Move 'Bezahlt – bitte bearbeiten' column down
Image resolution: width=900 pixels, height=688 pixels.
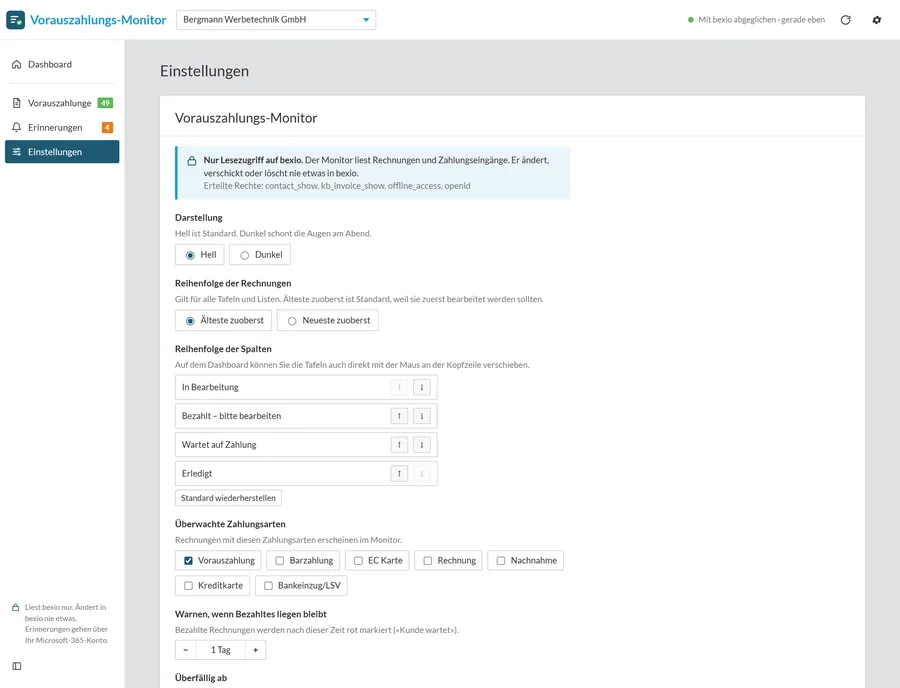[x=422, y=416]
